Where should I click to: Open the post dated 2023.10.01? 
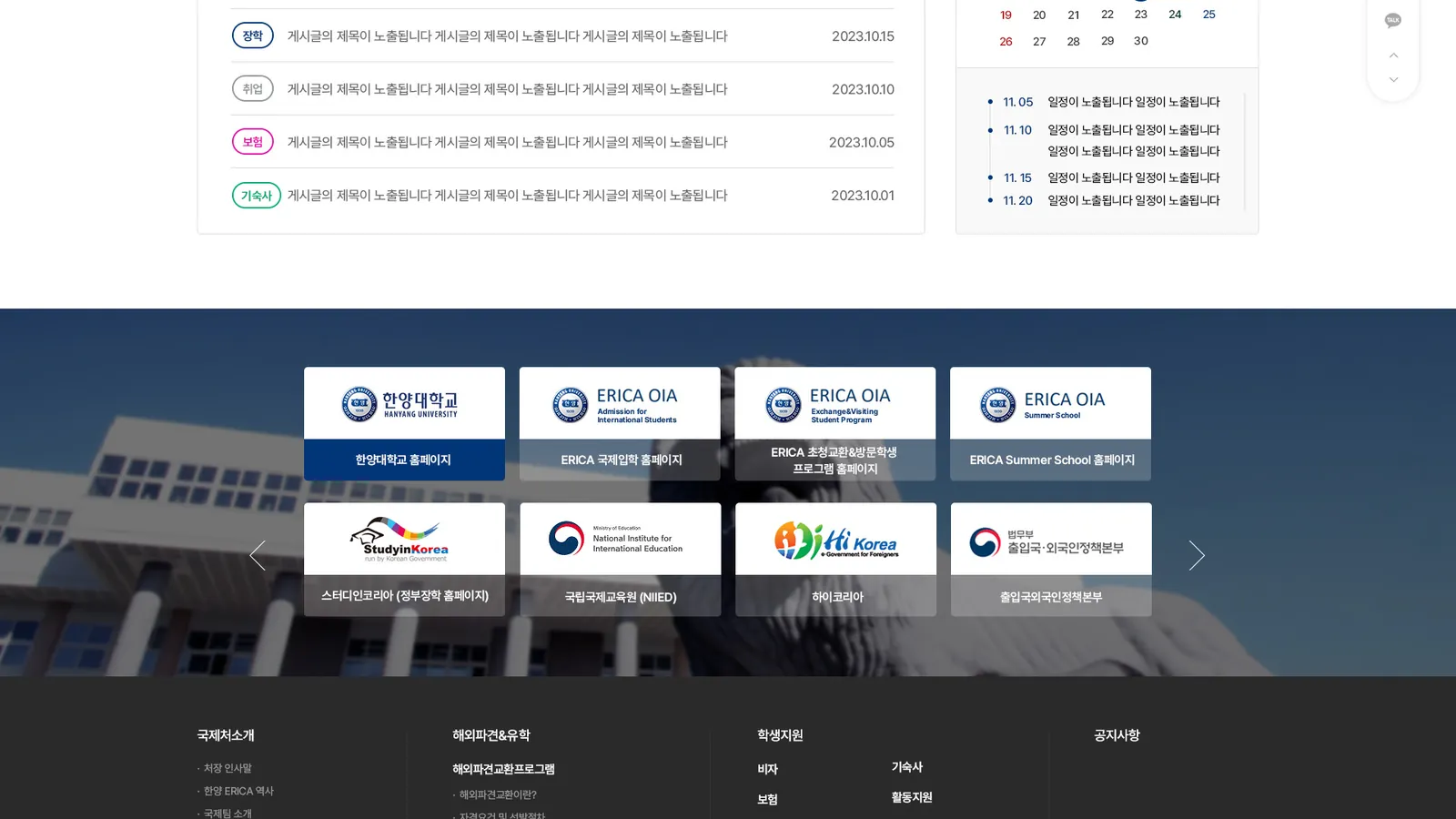click(562, 195)
